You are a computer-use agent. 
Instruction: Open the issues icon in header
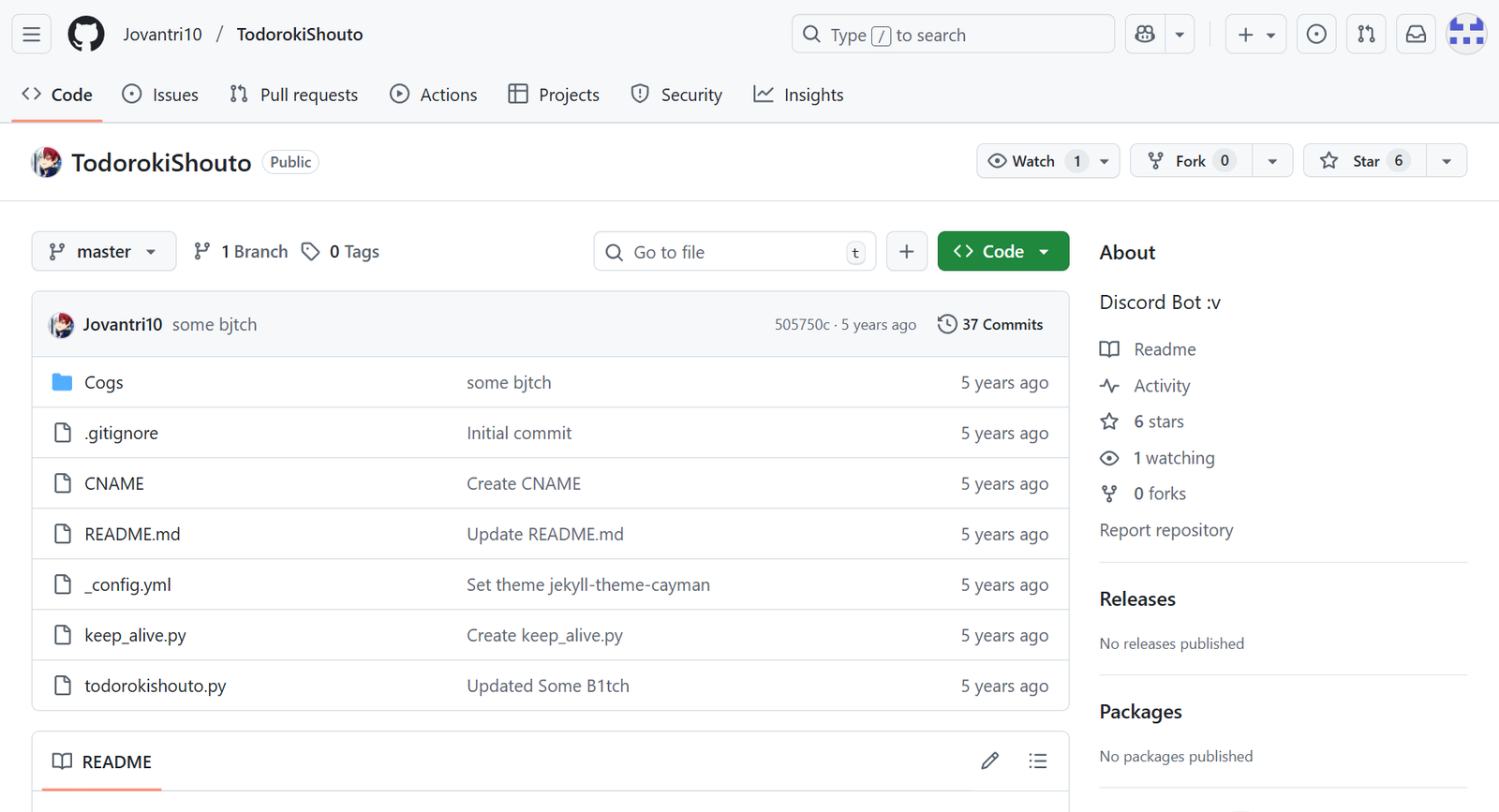[x=1316, y=35]
